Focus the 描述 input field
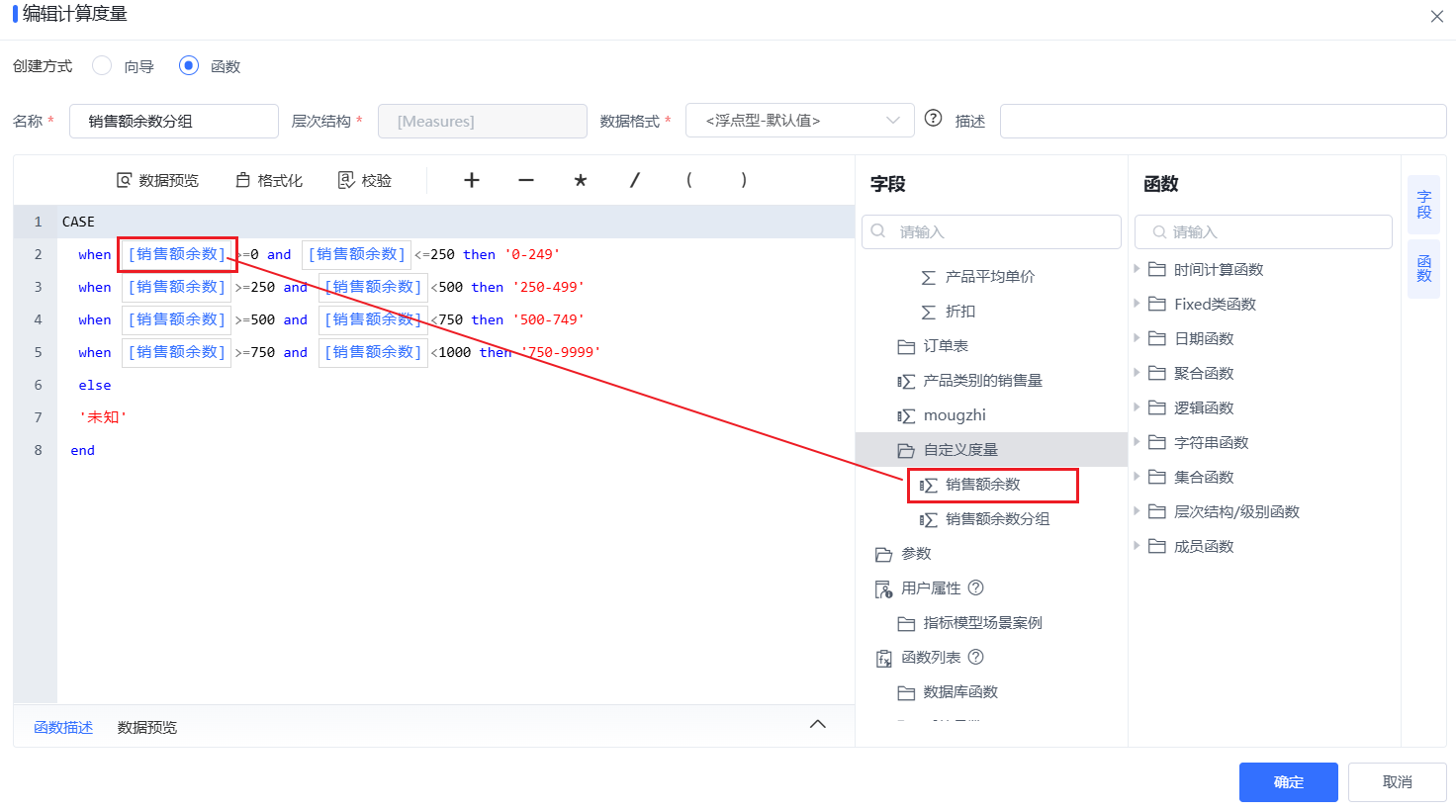 tap(1223, 121)
